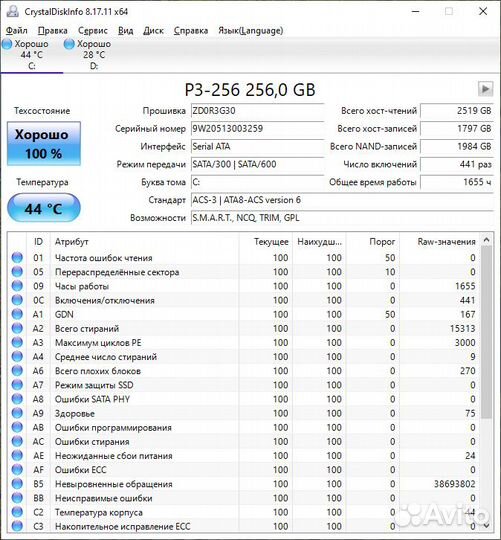
Task: Open the Справка menu
Action: (191, 31)
